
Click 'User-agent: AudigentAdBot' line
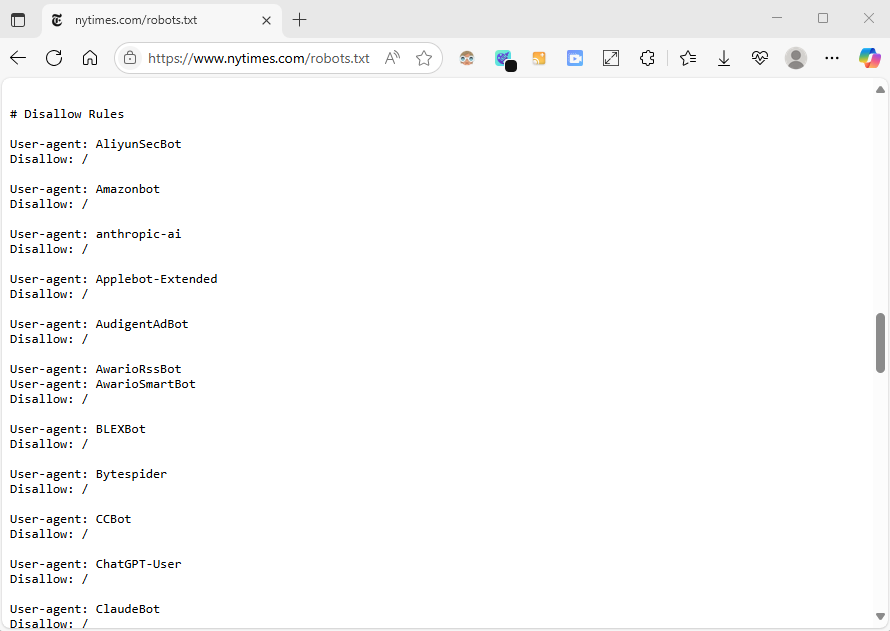[x=99, y=324]
